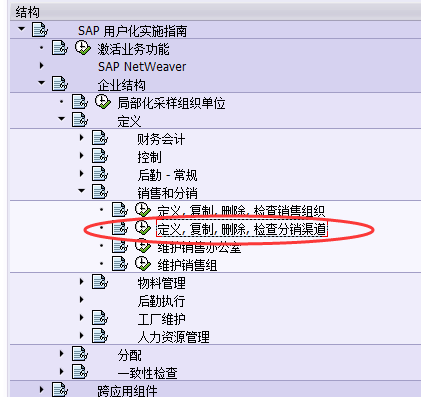Open documentation icon for 定义 node
This screenshot has width=421, height=397.
(80, 120)
